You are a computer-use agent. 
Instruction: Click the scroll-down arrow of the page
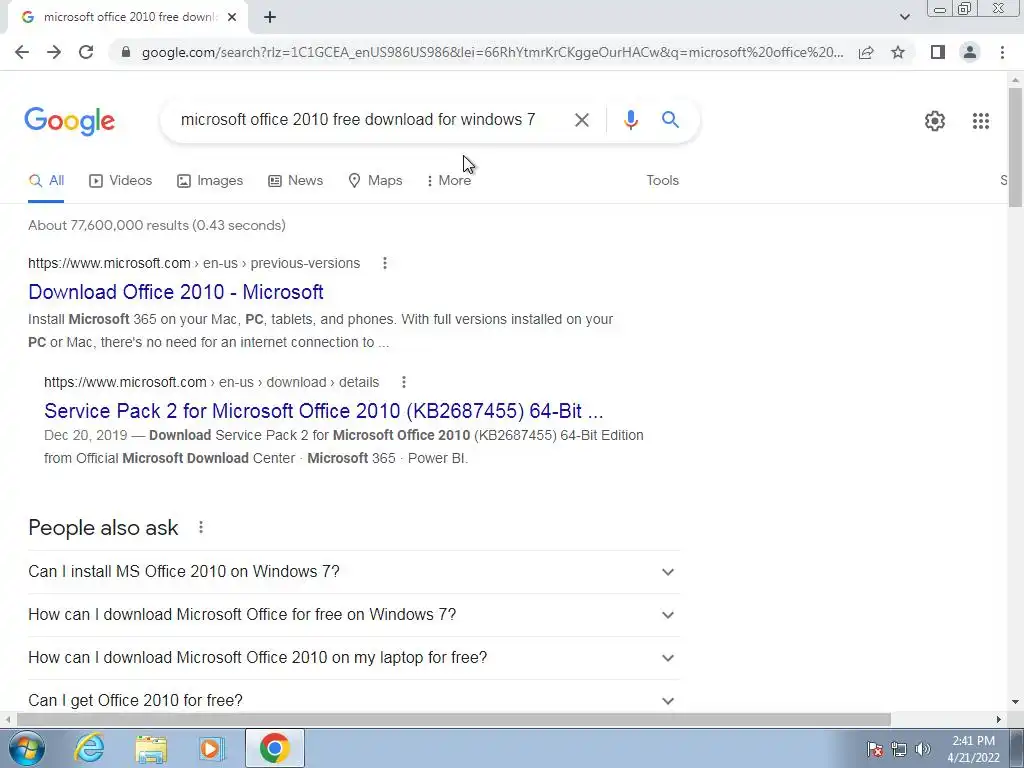[1015, 702]
